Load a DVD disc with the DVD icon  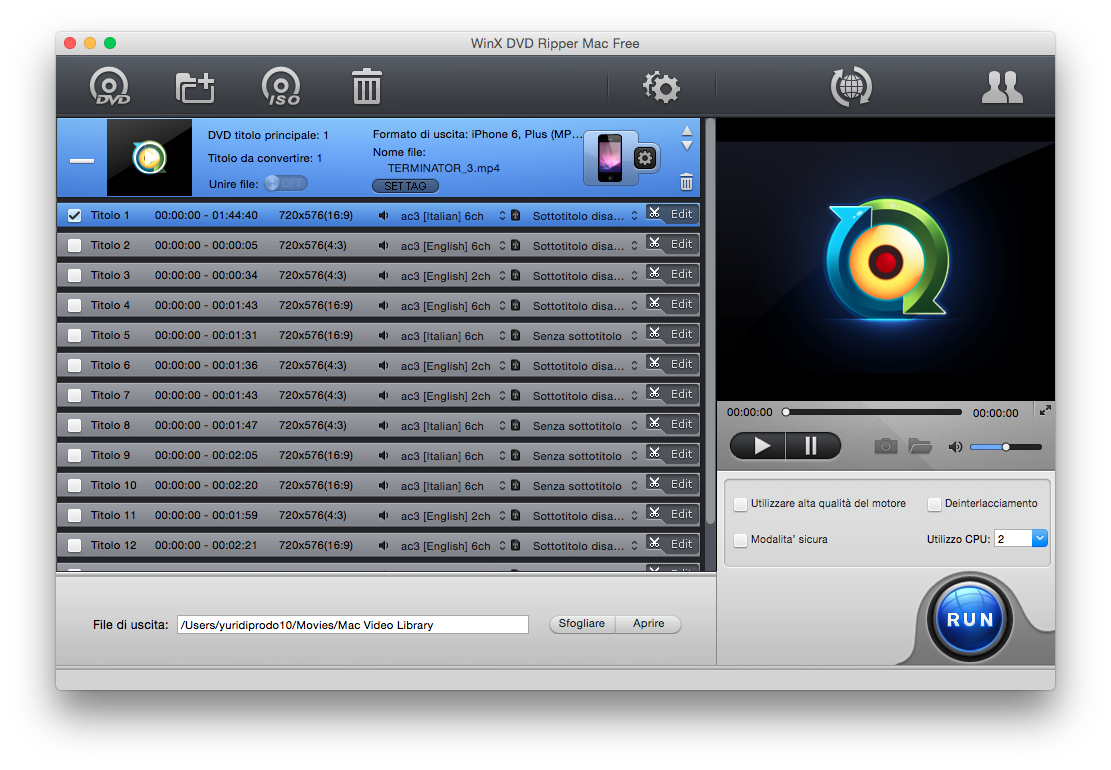109,86
